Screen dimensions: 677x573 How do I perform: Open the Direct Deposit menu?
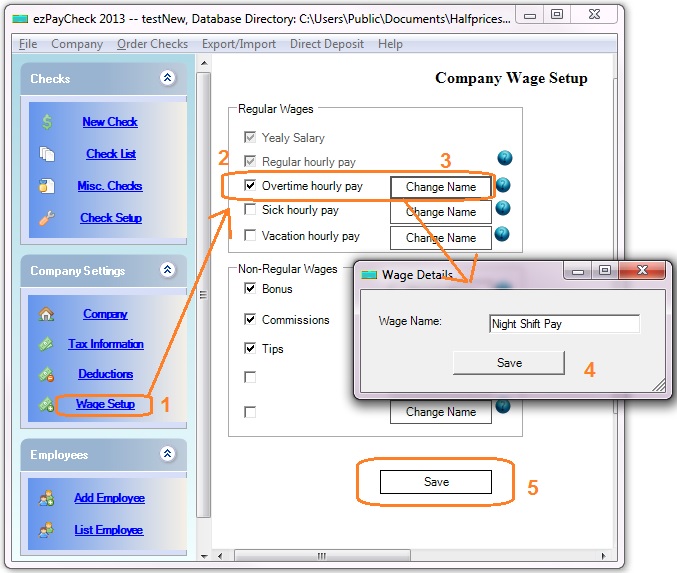click(x=326, y=44)
